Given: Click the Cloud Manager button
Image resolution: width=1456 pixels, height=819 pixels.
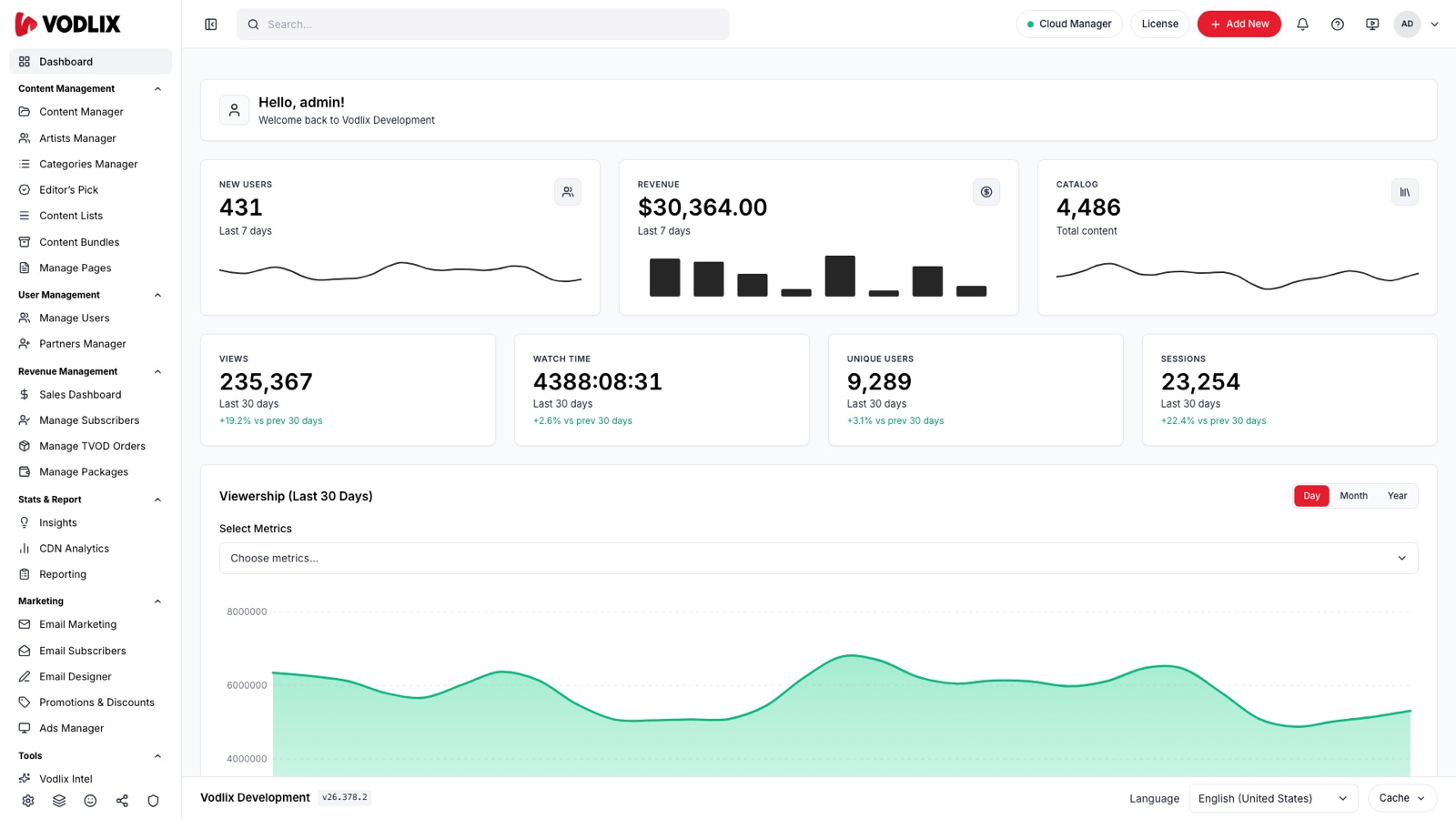Looking at the screenshot, I should tap(1069, 25).
